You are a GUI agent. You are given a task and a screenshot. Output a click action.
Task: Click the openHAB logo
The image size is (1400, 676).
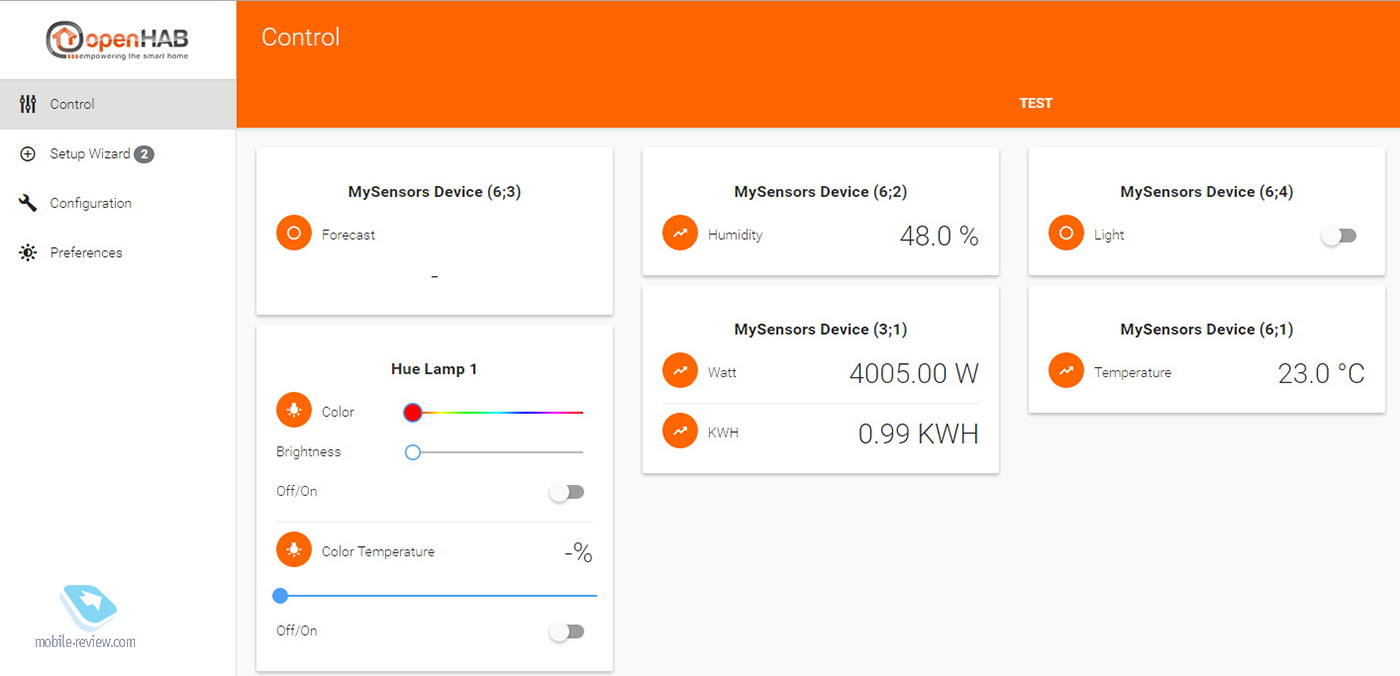[117, 41]
